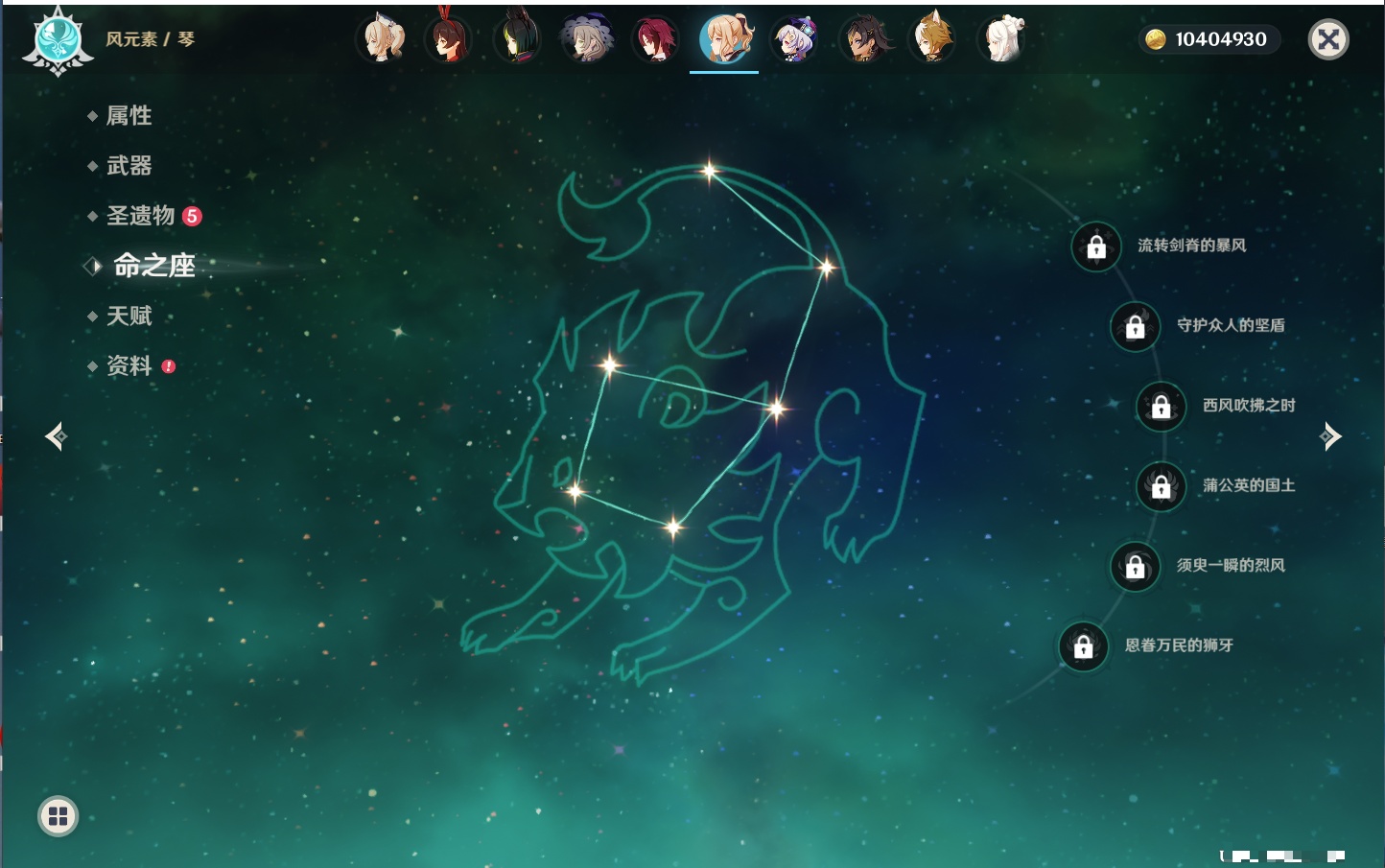The height and width of the screenshot is (868, 1385).
Task: Go to next character with right arrow
Action: point(1330,436)
